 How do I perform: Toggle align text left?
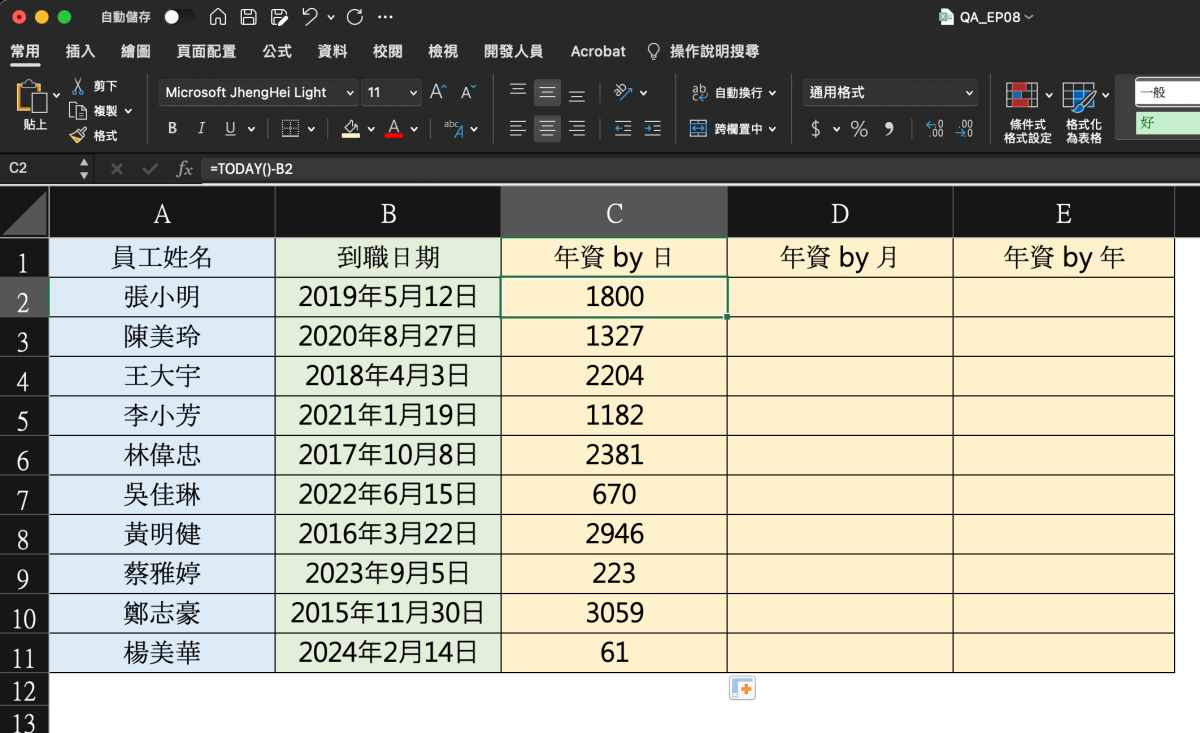point(518,128)
